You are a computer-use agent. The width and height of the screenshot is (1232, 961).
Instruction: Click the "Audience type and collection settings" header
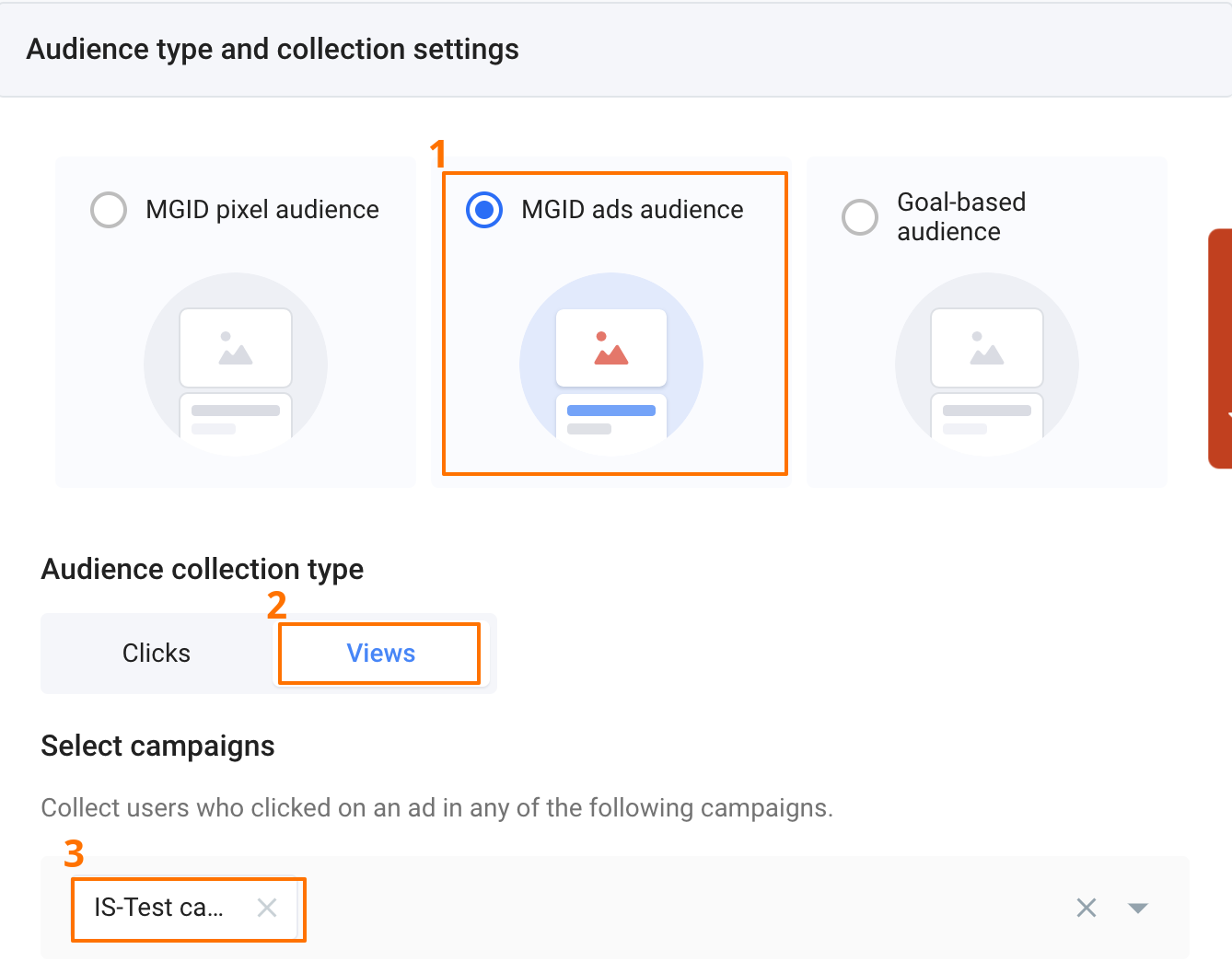273,49
